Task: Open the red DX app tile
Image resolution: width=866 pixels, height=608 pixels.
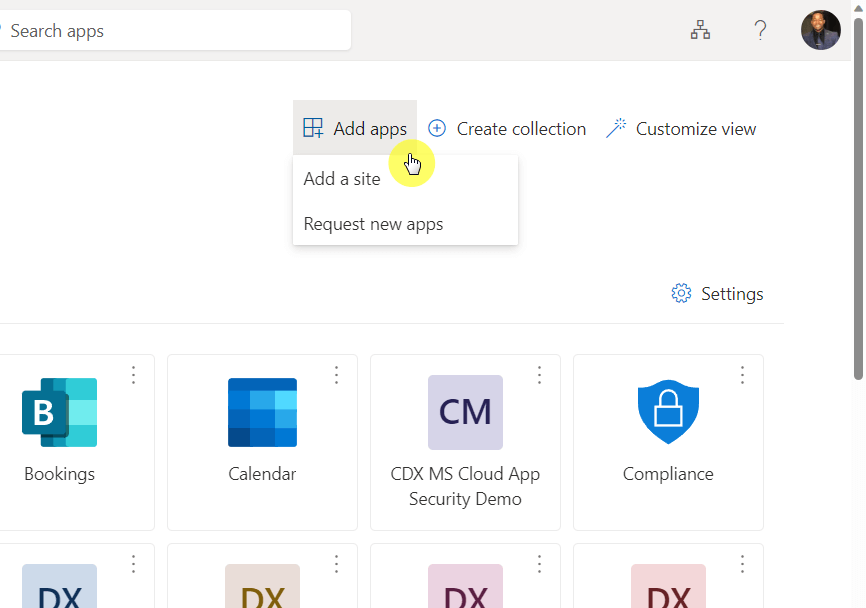Action: (668, 586)
